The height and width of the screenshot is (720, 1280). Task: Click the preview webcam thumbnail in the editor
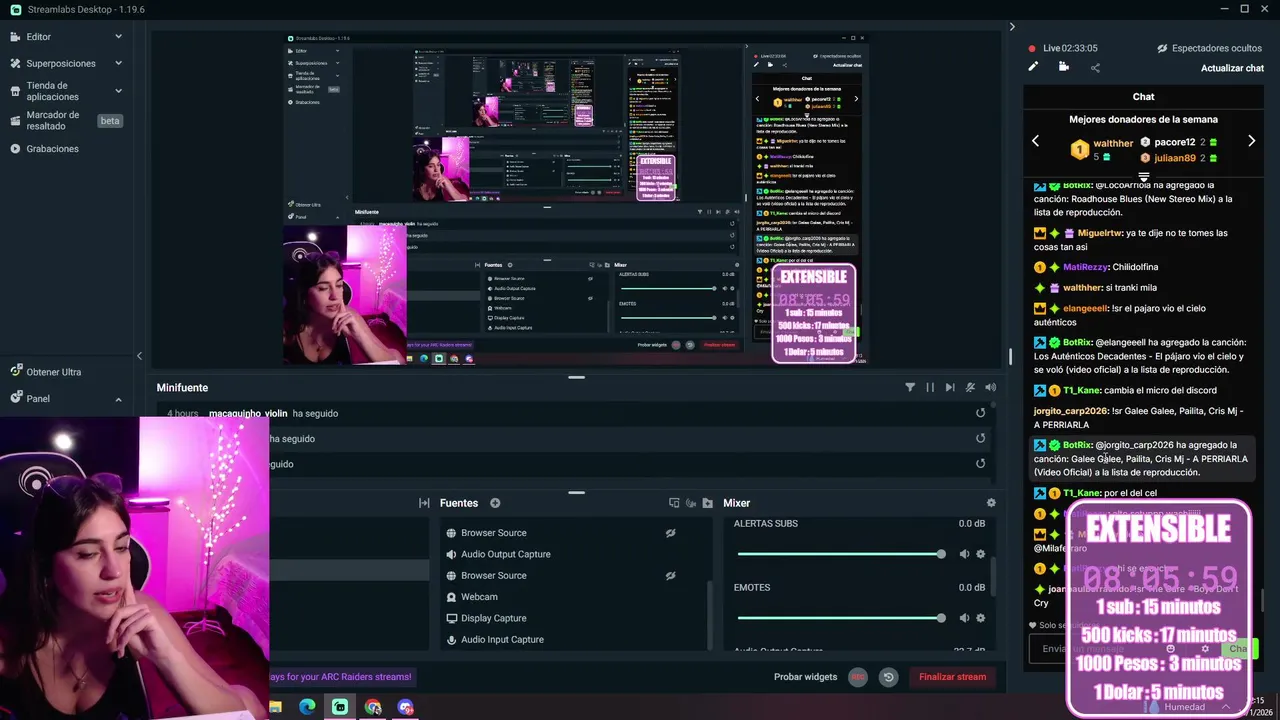345,295
